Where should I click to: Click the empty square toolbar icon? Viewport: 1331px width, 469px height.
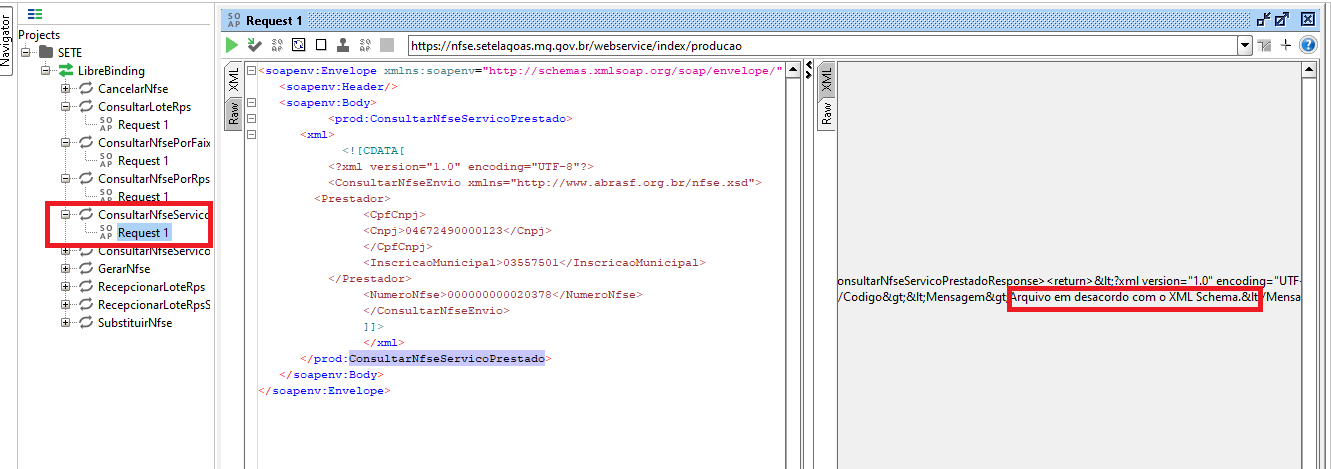click(321, 45)
